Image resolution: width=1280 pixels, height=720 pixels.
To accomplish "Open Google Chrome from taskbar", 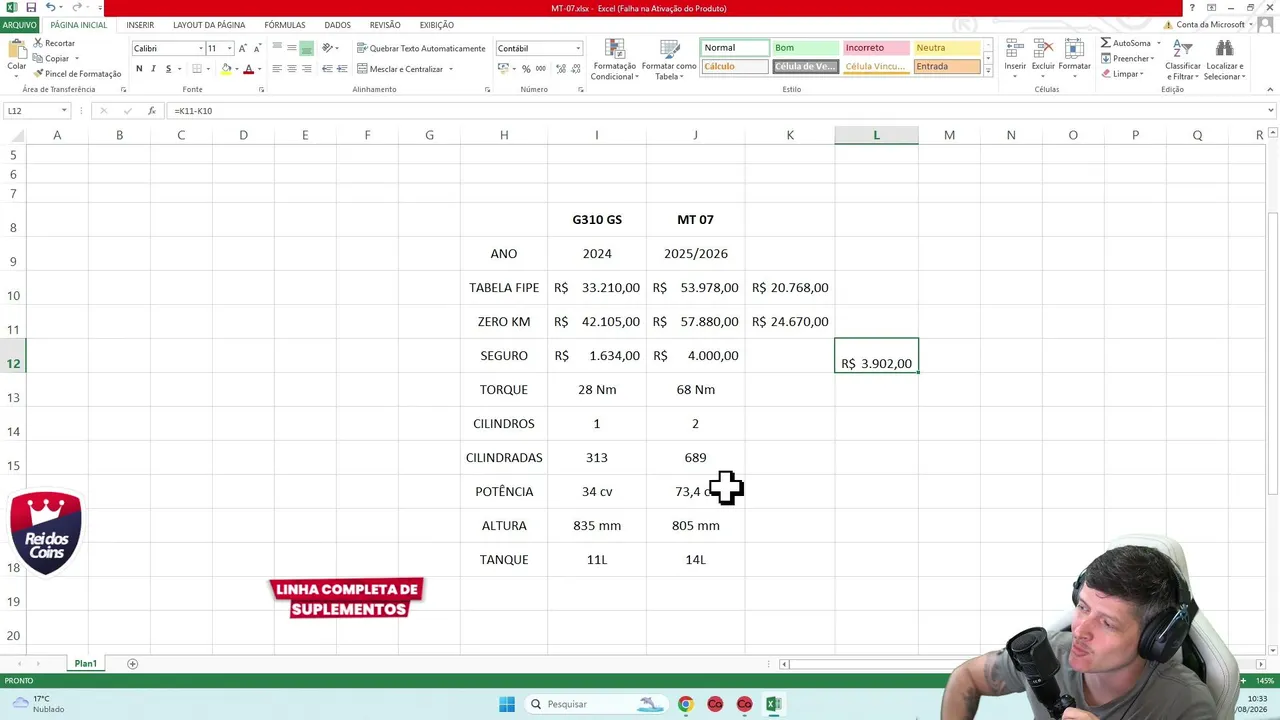I will point(685,704).
